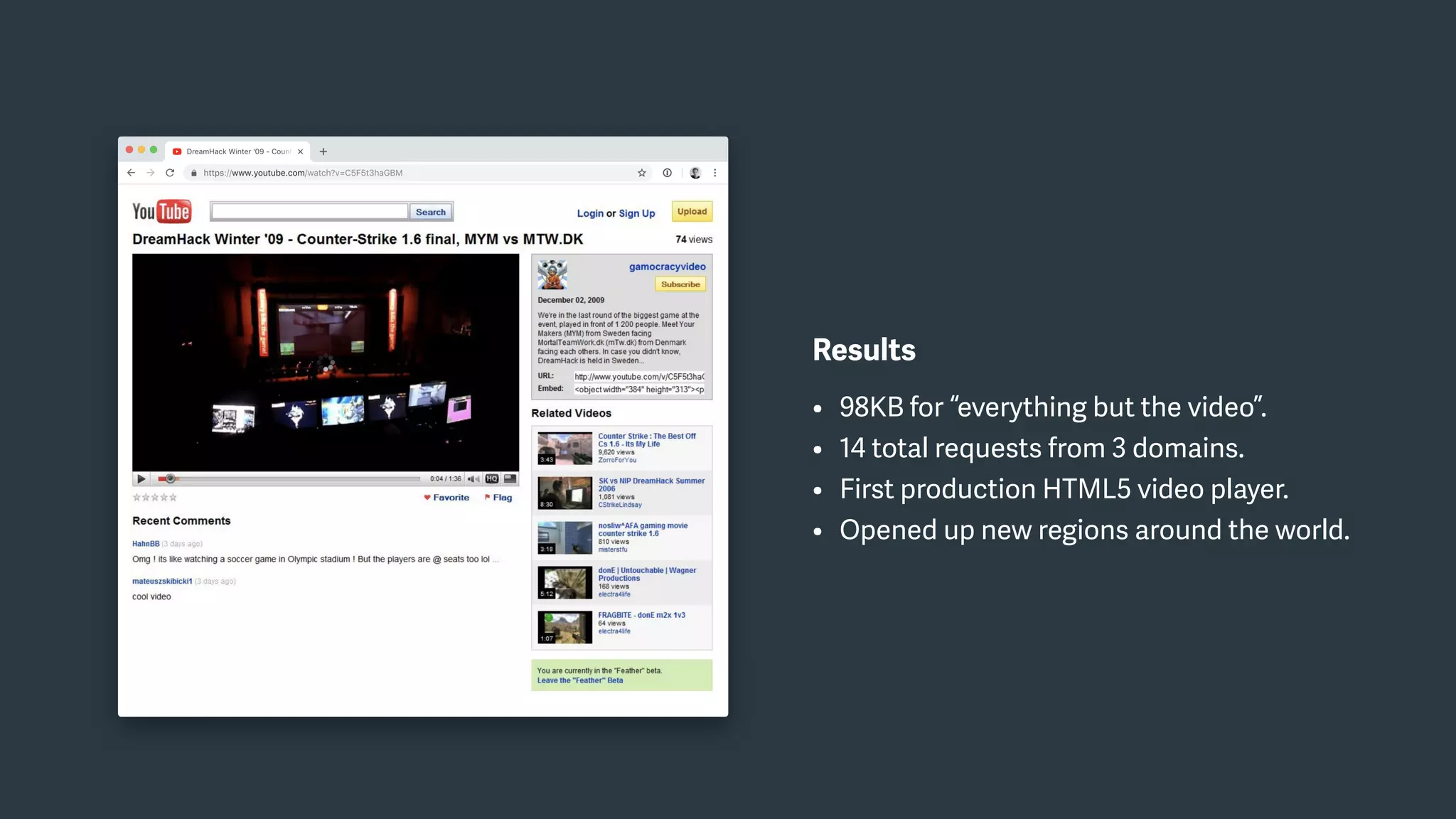Click the 'Related Videos' heading
Screen dimensions: 1456x819
571,413
